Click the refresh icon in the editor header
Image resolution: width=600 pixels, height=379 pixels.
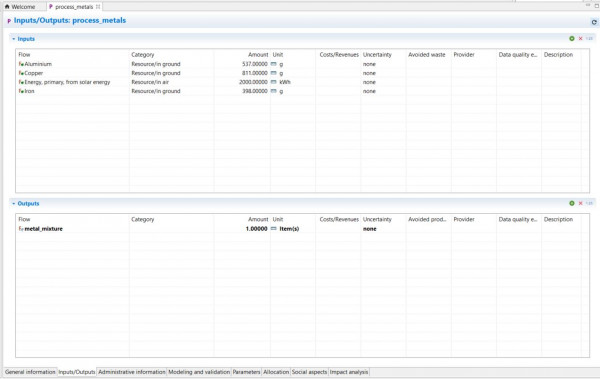pos(594,22)
